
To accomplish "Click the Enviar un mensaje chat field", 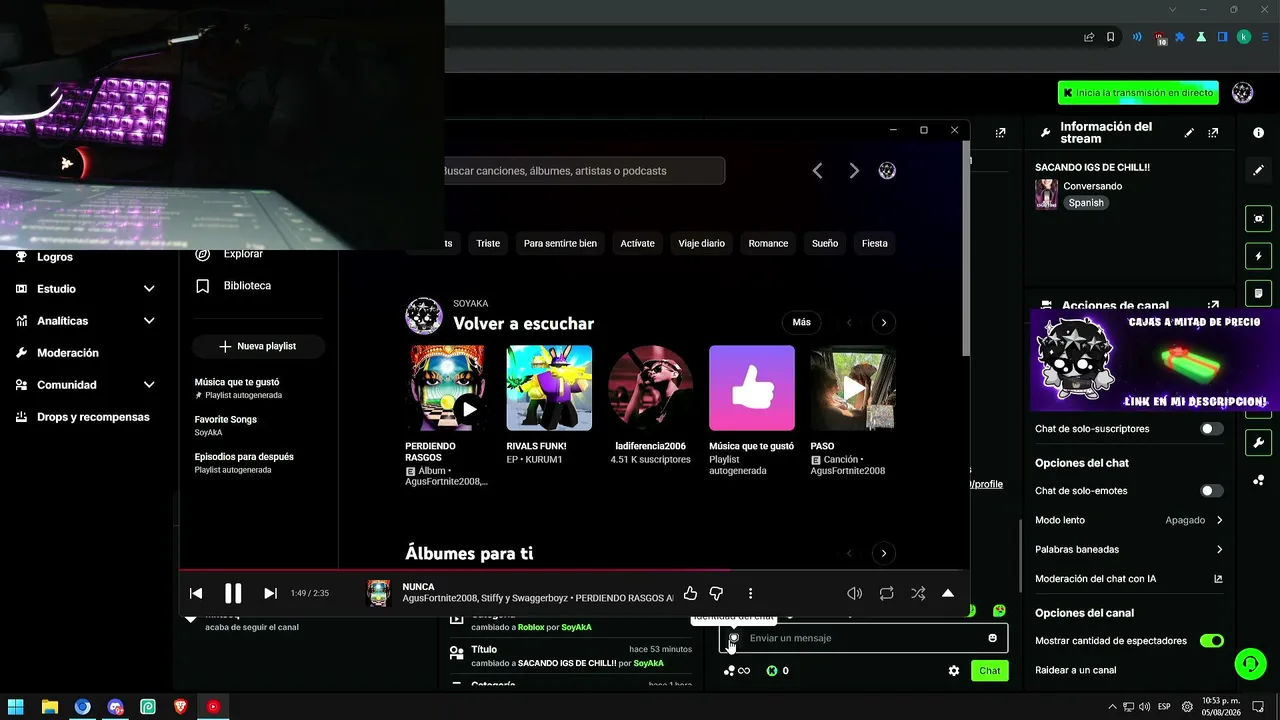I will pyautogui.click(x=863, y=638).
